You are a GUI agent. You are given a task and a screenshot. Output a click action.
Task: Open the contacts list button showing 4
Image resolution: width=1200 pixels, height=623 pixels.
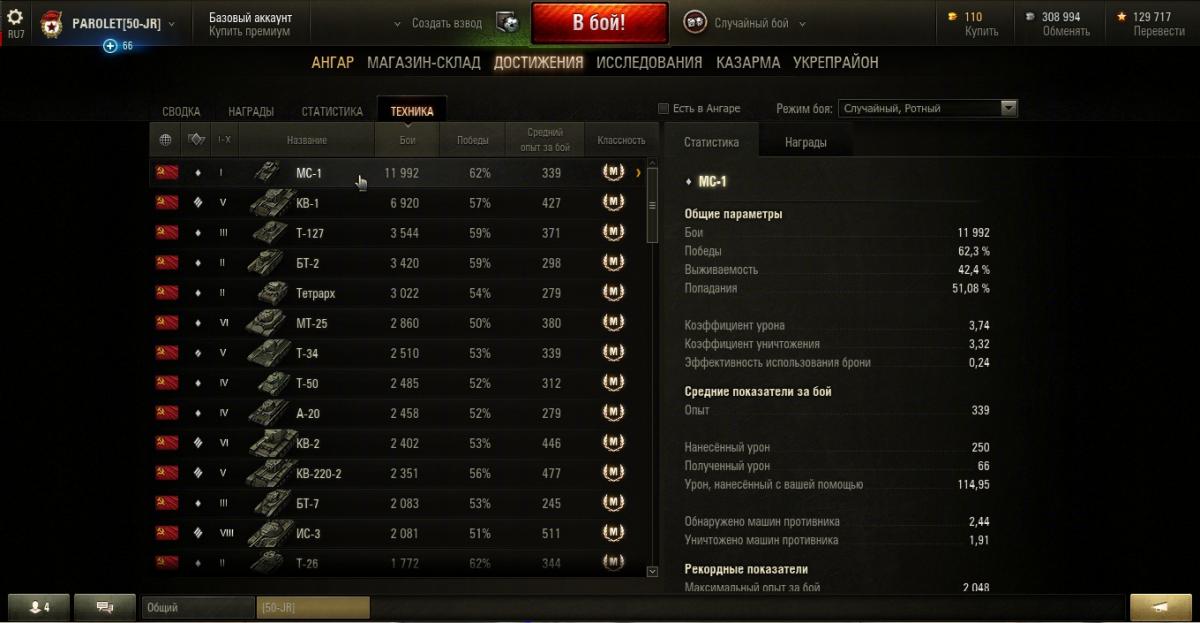click(x=38, y=607)
